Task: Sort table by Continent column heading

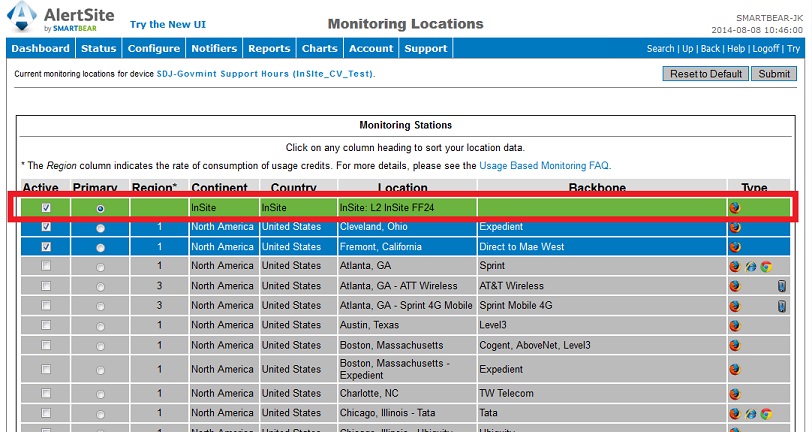Action: point(220,188)
